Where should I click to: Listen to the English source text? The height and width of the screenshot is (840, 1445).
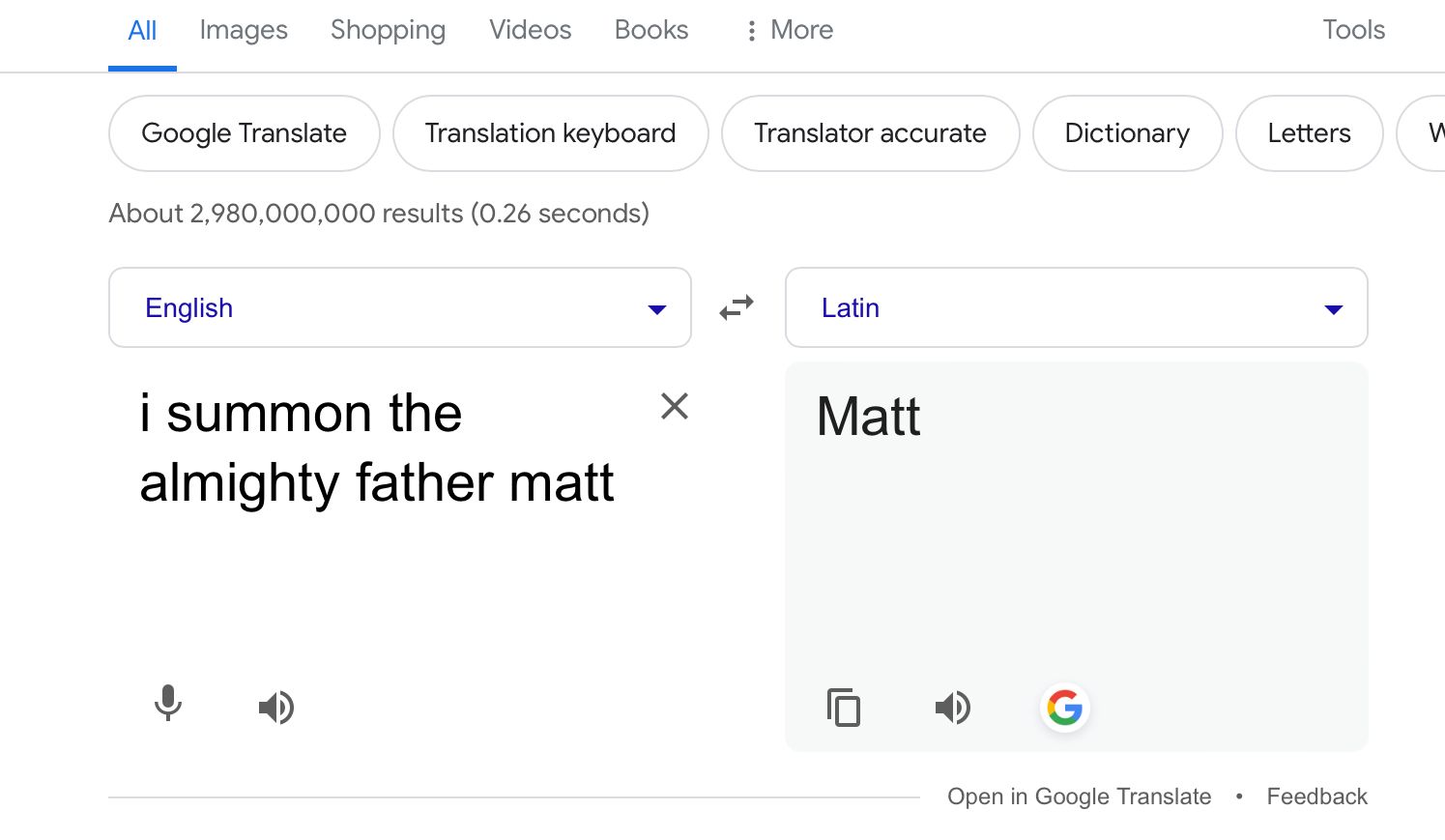coord(276,708)
